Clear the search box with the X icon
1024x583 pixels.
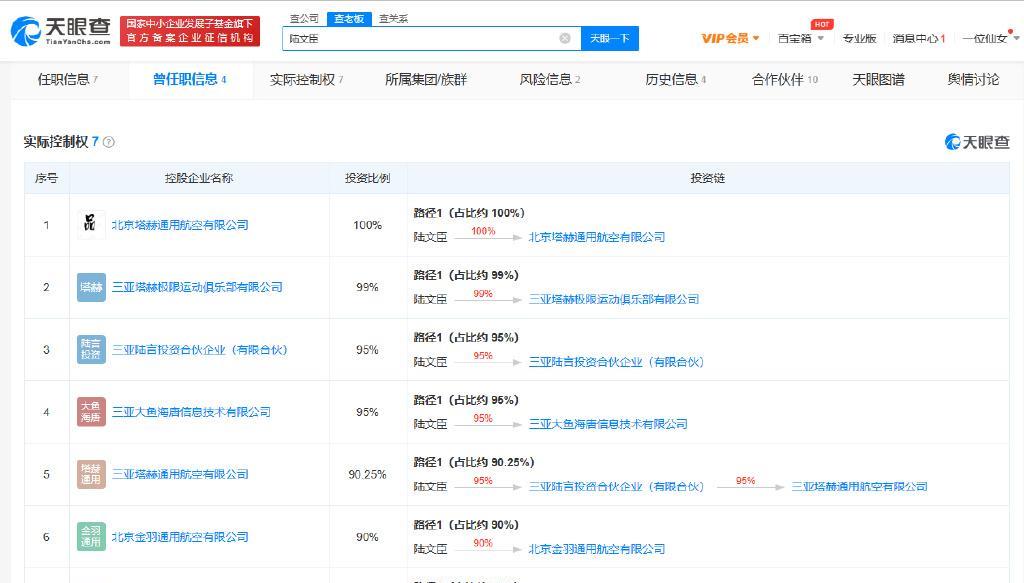click(x=565, y=39)
